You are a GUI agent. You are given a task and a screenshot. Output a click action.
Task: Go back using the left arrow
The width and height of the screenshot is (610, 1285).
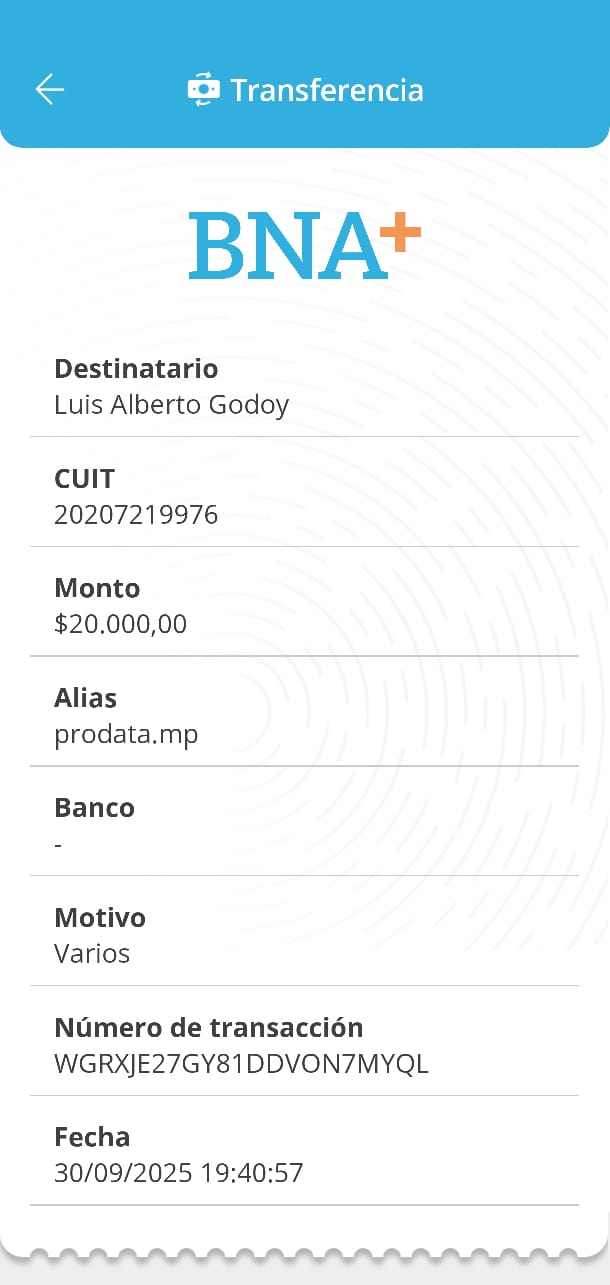pyautogui.click(x=49, y=90)
